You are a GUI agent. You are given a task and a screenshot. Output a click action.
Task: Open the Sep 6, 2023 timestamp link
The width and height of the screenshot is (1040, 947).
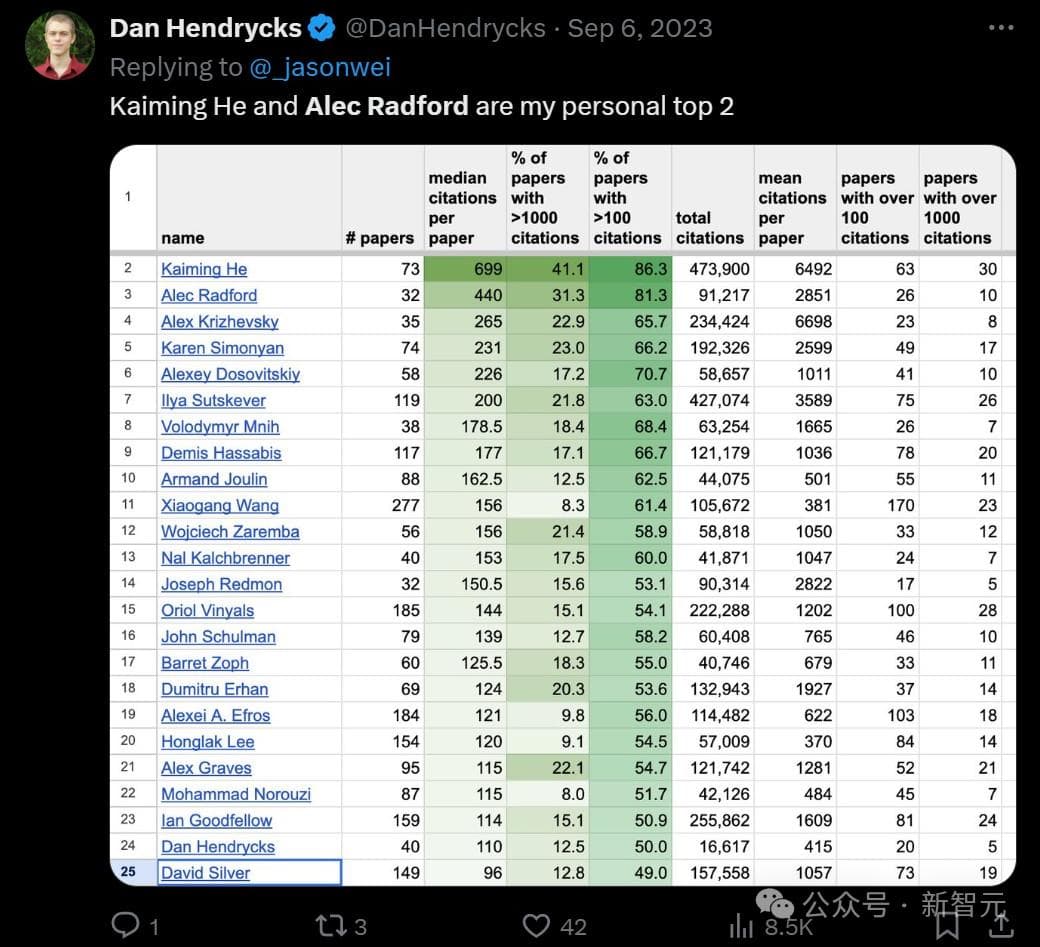click(x=640, y=28)
